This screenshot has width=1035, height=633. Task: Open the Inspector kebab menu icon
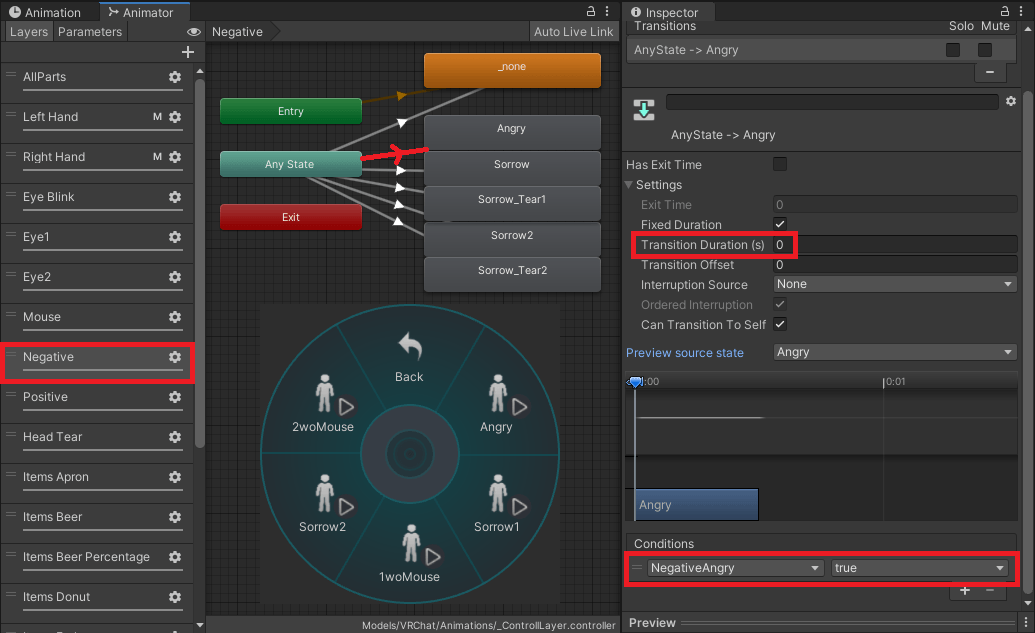point(1023,9)
